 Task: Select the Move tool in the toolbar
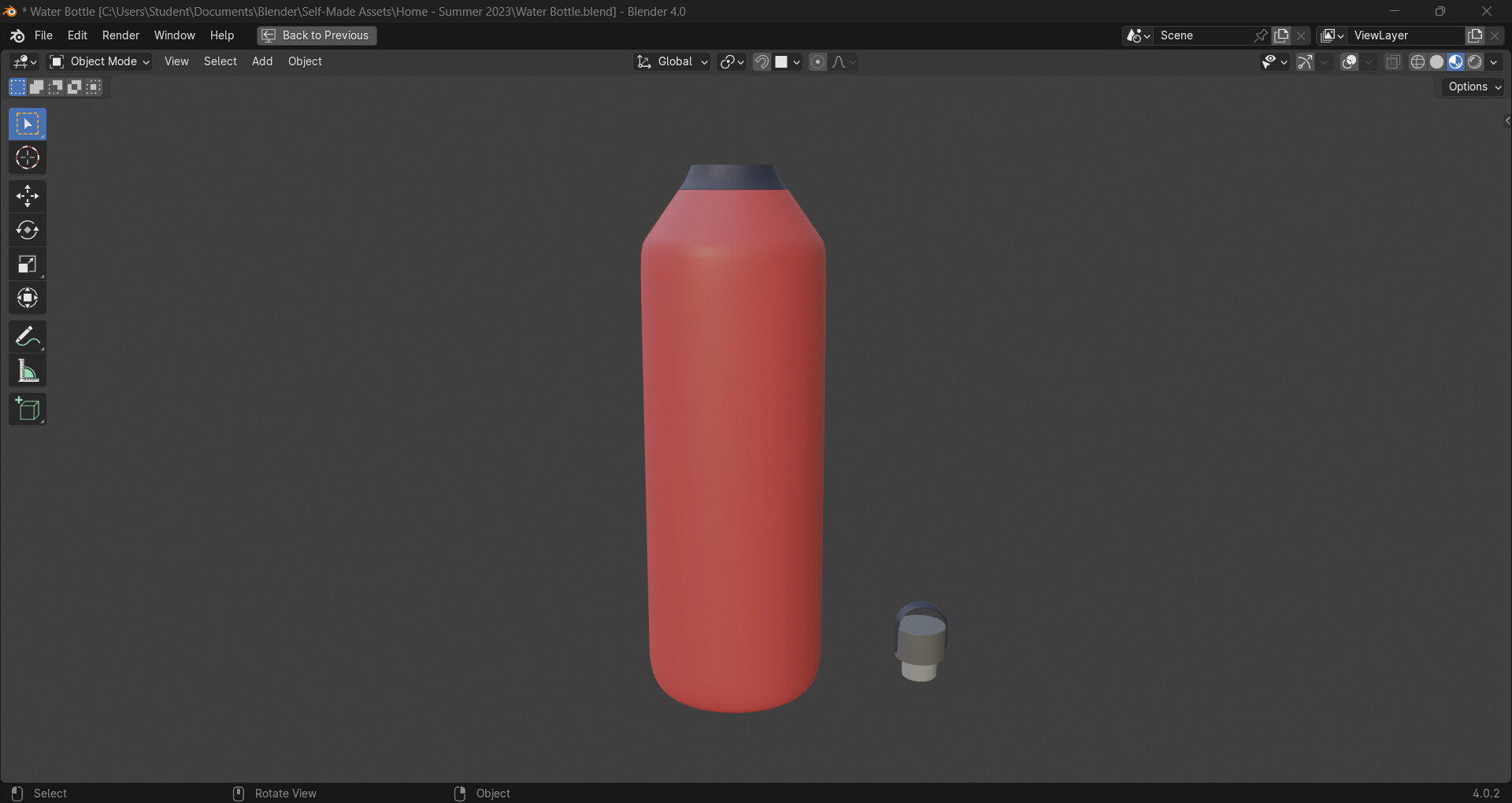tap(28, 196)
